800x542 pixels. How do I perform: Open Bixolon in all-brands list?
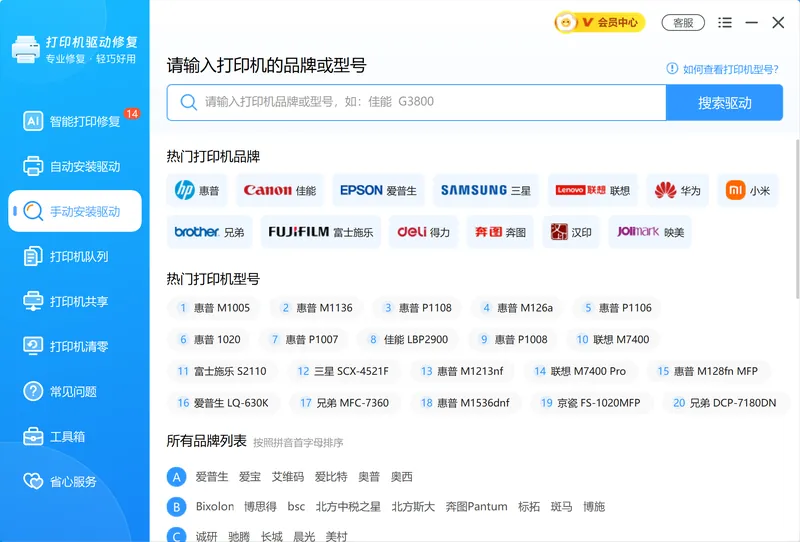[x=215, y=506]
